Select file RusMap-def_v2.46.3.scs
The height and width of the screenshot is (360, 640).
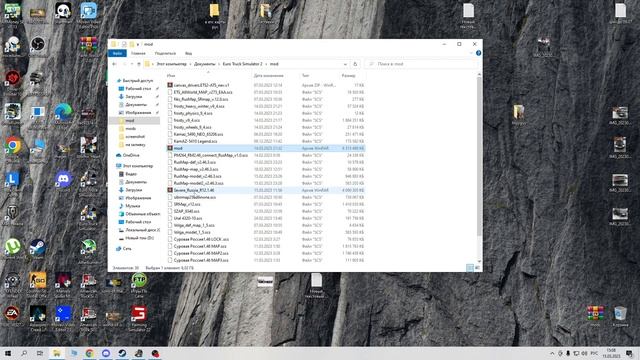pos(265,162)
